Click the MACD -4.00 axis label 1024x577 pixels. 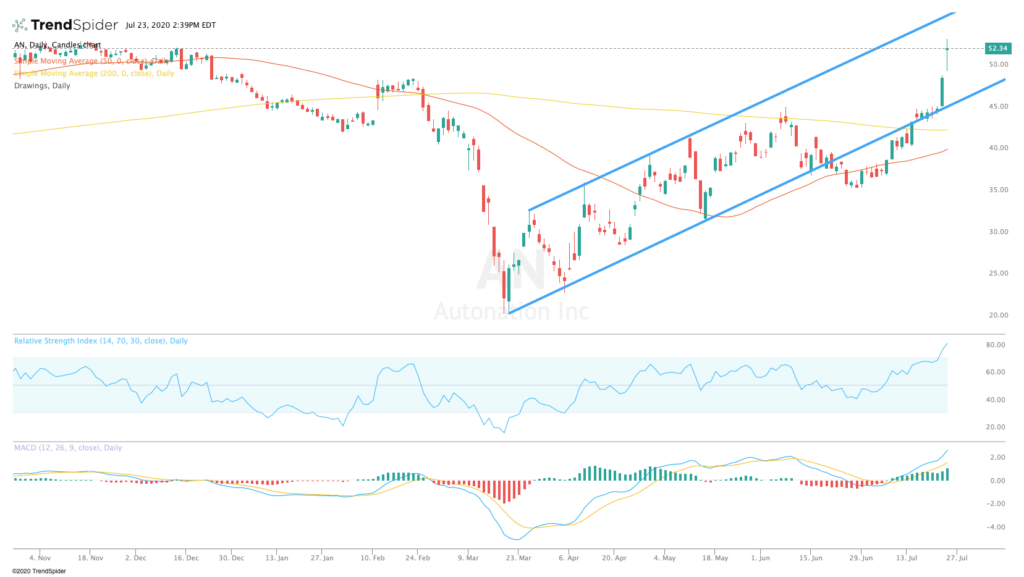(x=996, y=527)
